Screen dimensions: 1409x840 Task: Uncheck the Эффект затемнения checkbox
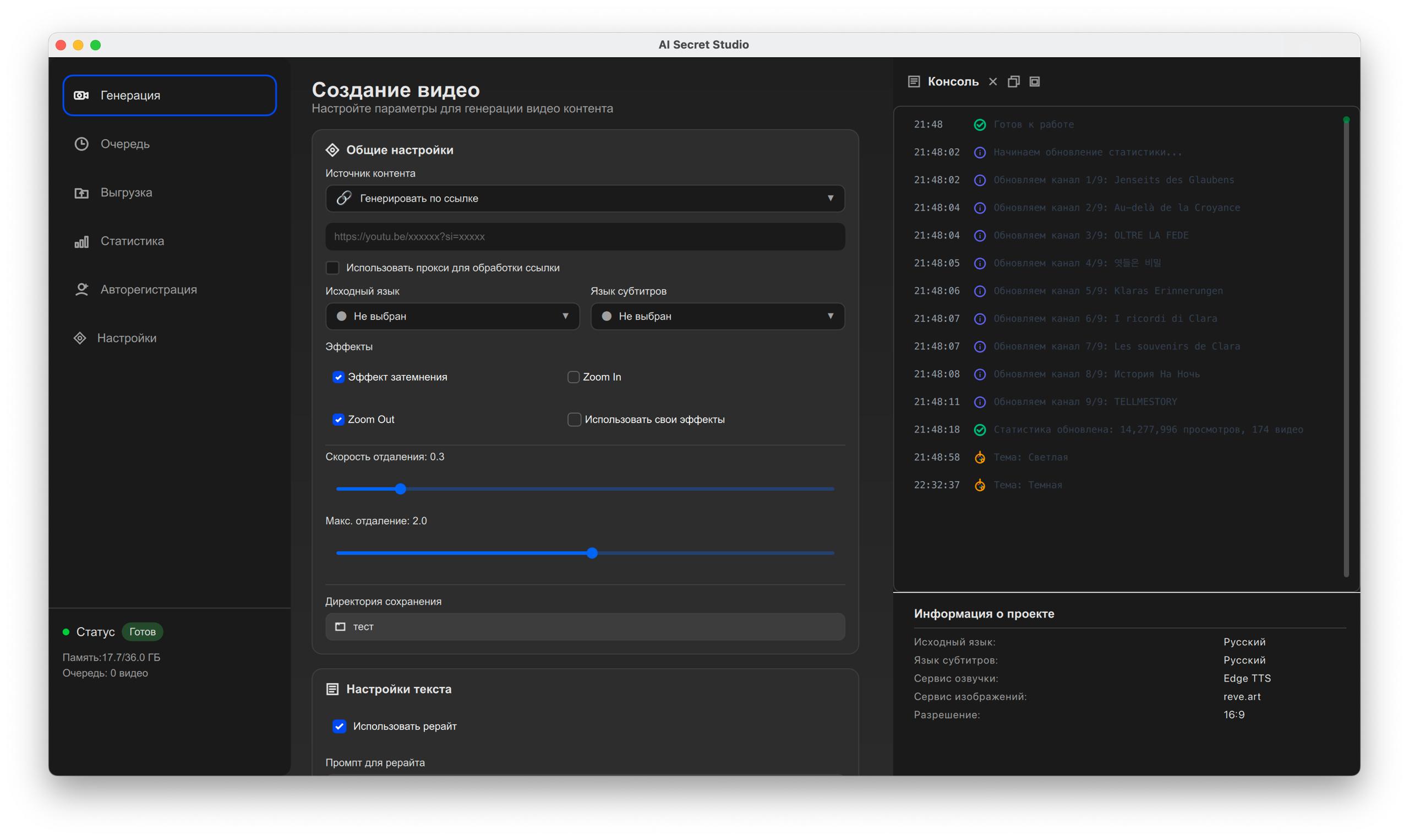pyautogui.click(x=338, y=377)
